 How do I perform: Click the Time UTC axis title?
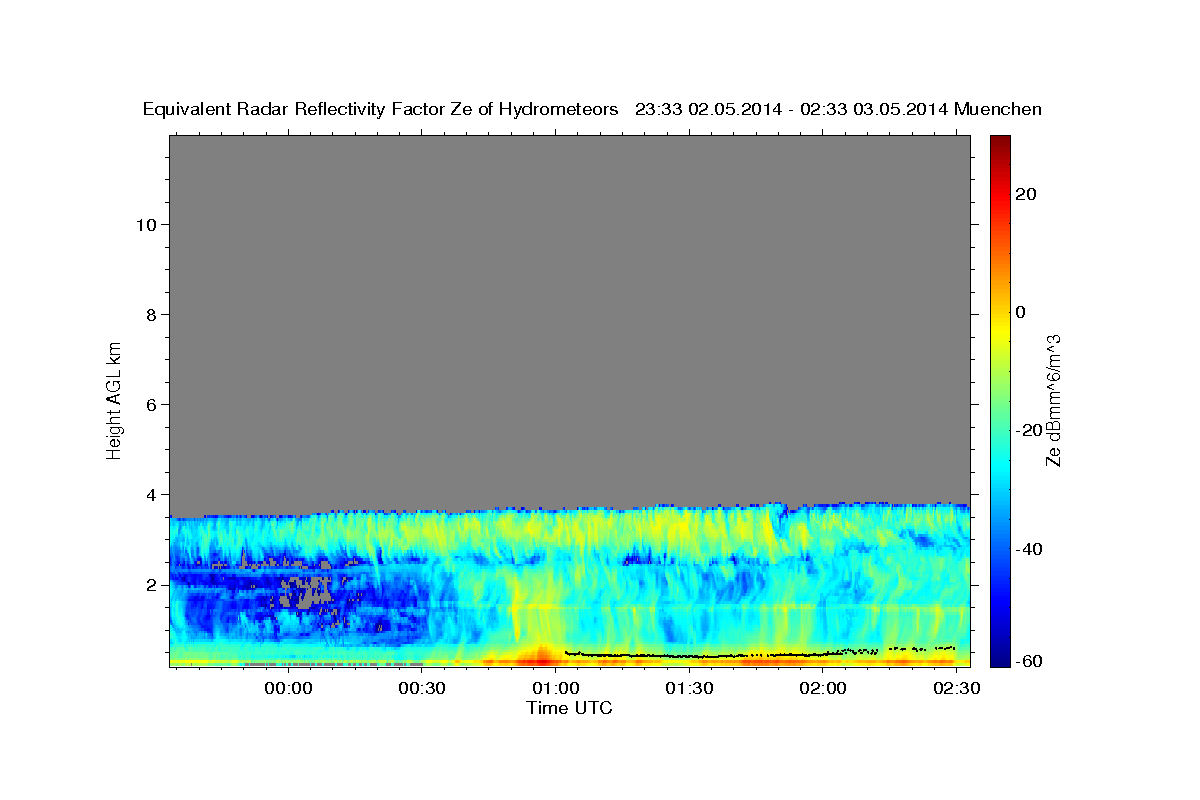click(x=569, y=708)
